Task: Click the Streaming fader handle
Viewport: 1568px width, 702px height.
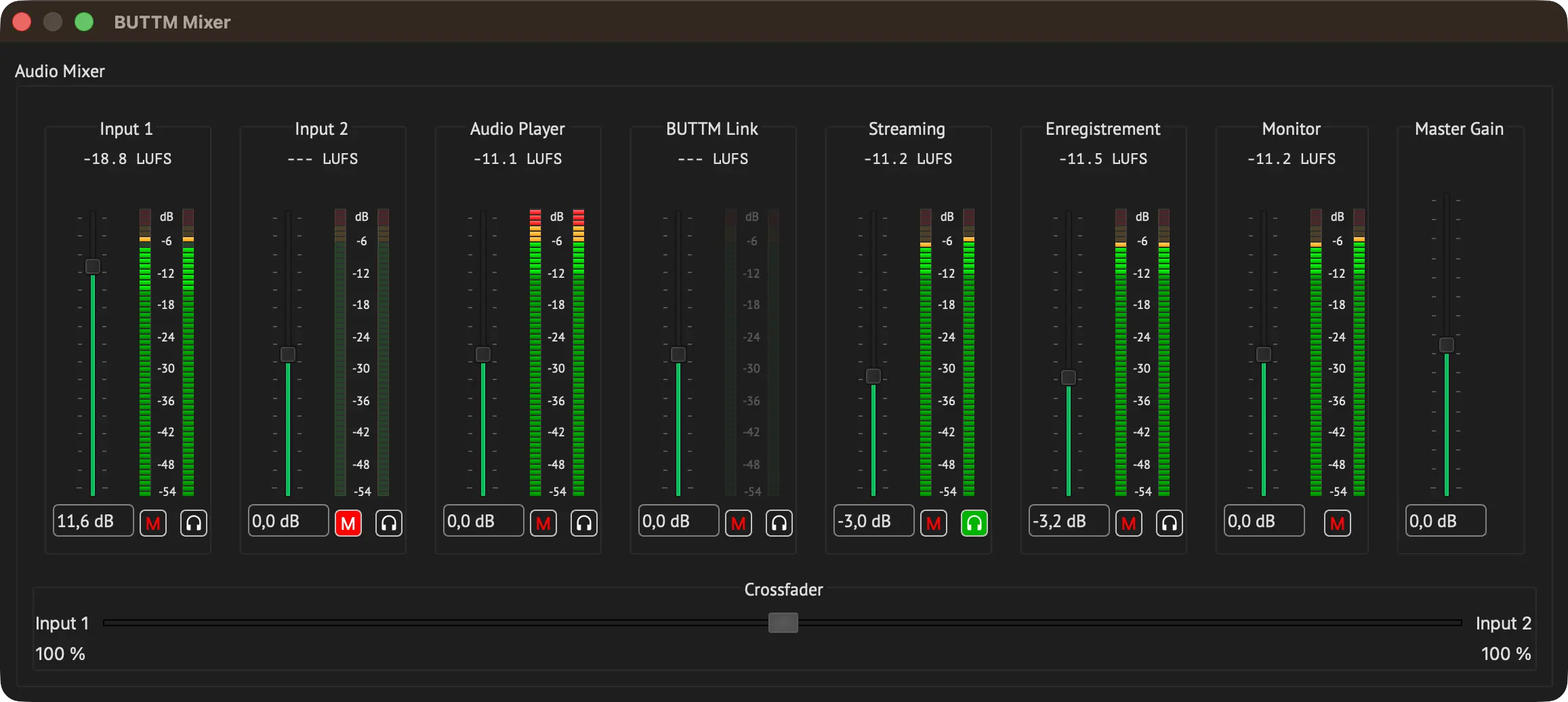Action: [x=873, y=376]
